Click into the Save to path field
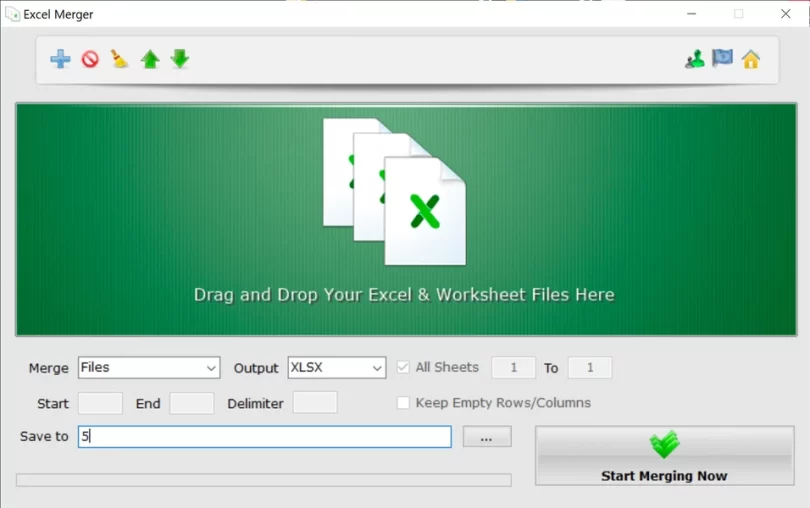Screen dimensions: 810x508 [x=264, y=437]
